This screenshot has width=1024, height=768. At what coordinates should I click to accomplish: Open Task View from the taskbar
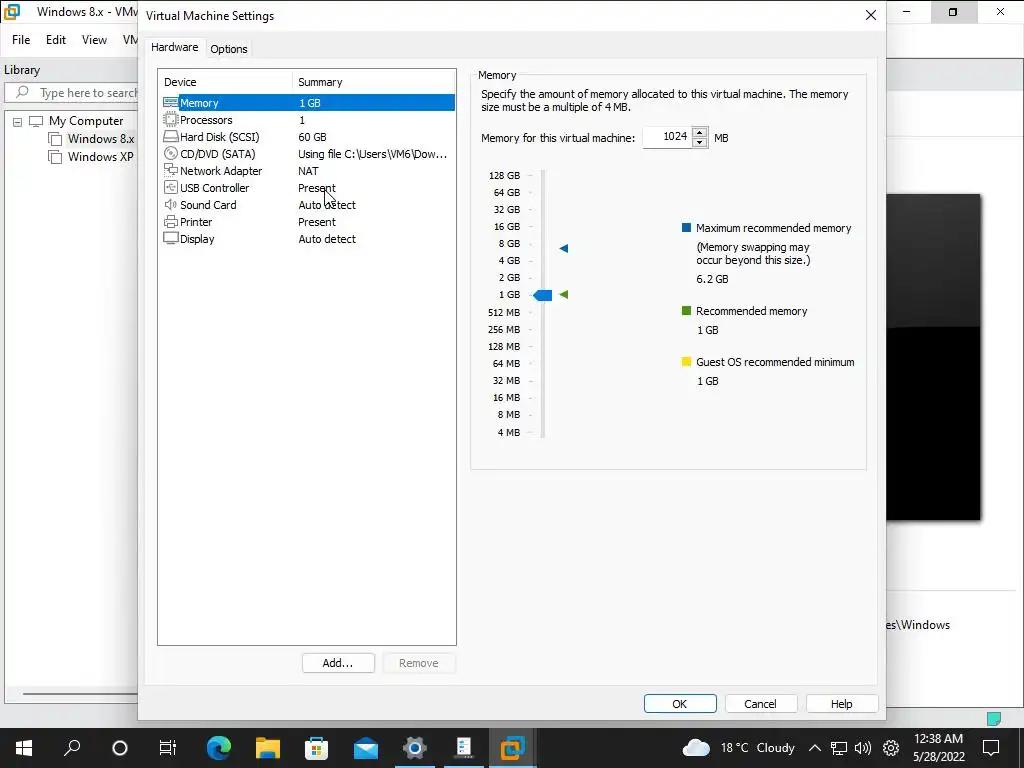168,748
